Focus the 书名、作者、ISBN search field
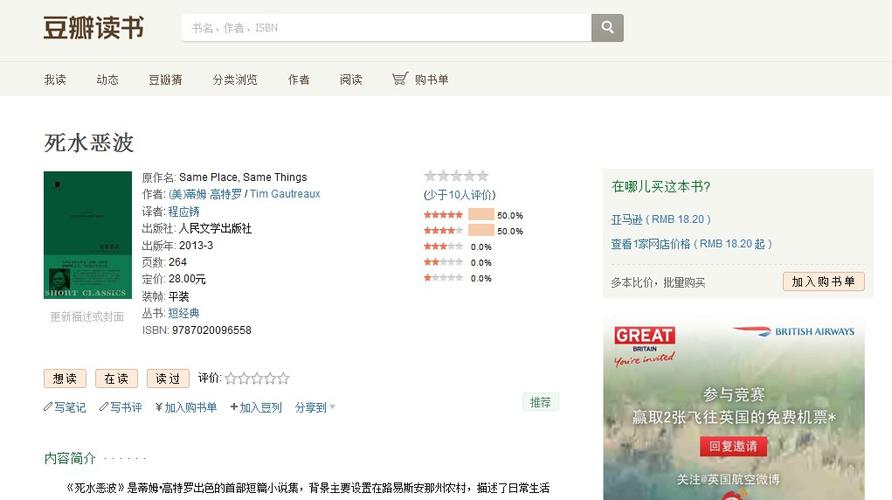This screenshot has height=500, width=892. pos(386,27)
